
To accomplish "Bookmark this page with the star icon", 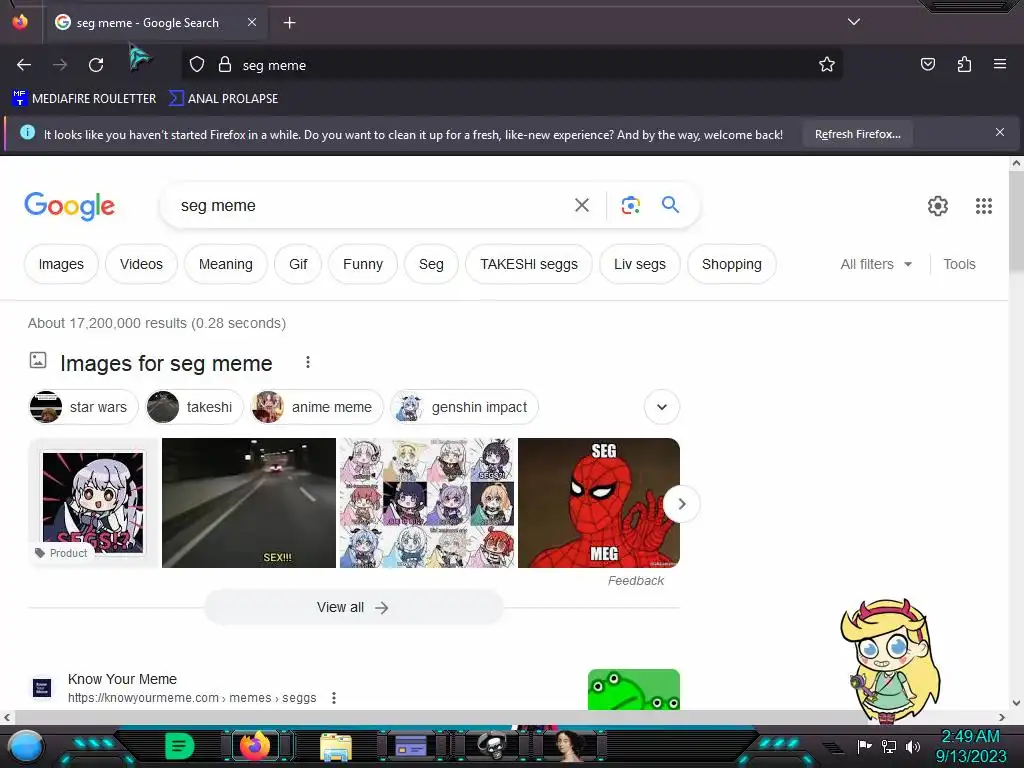I will tap(827, 65).
